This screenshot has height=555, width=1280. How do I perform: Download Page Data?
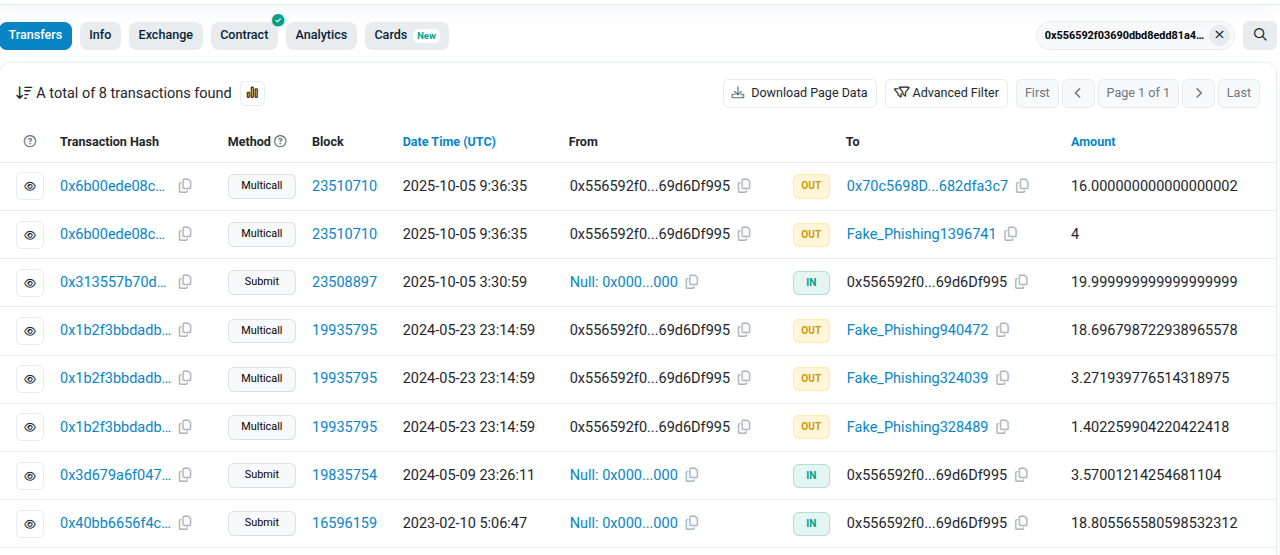pos(800,93)
